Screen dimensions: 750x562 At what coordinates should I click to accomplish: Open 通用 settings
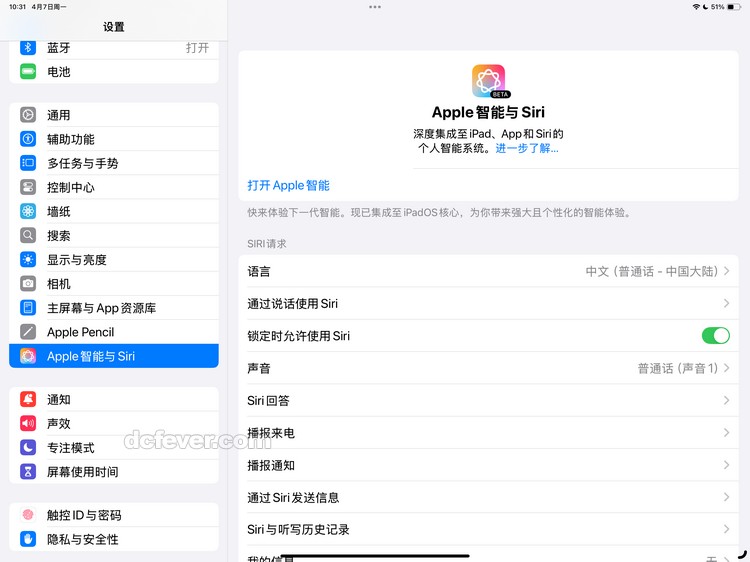coord(114,115)
